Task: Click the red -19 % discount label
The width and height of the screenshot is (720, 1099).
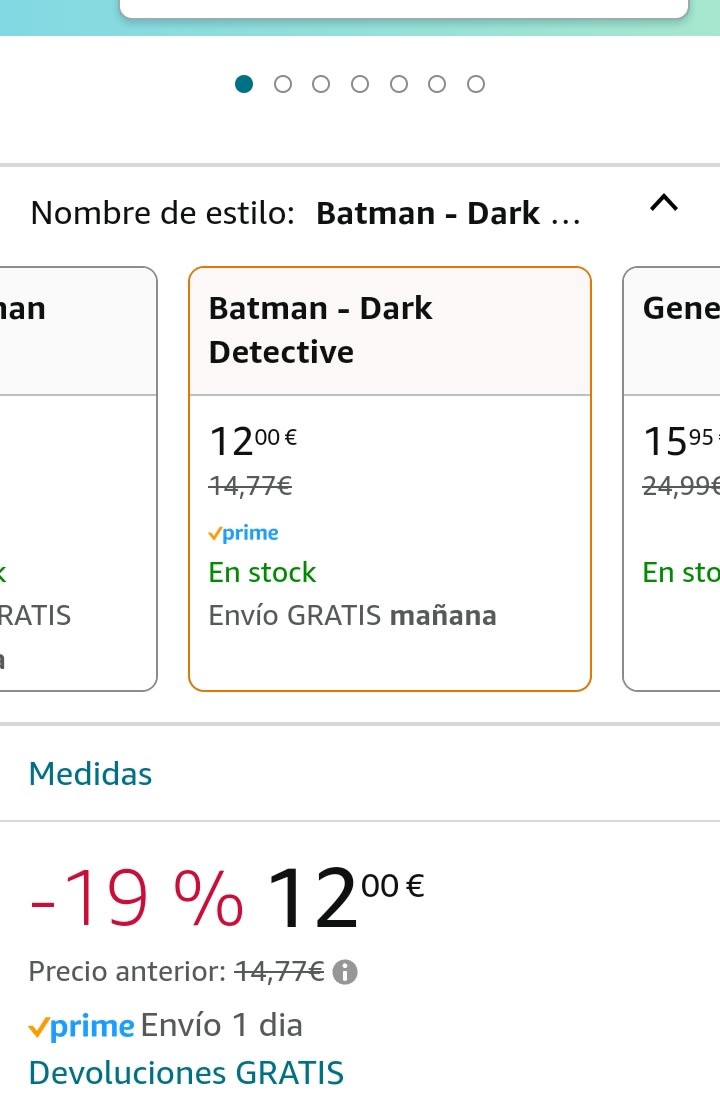Action: (136, 897)
